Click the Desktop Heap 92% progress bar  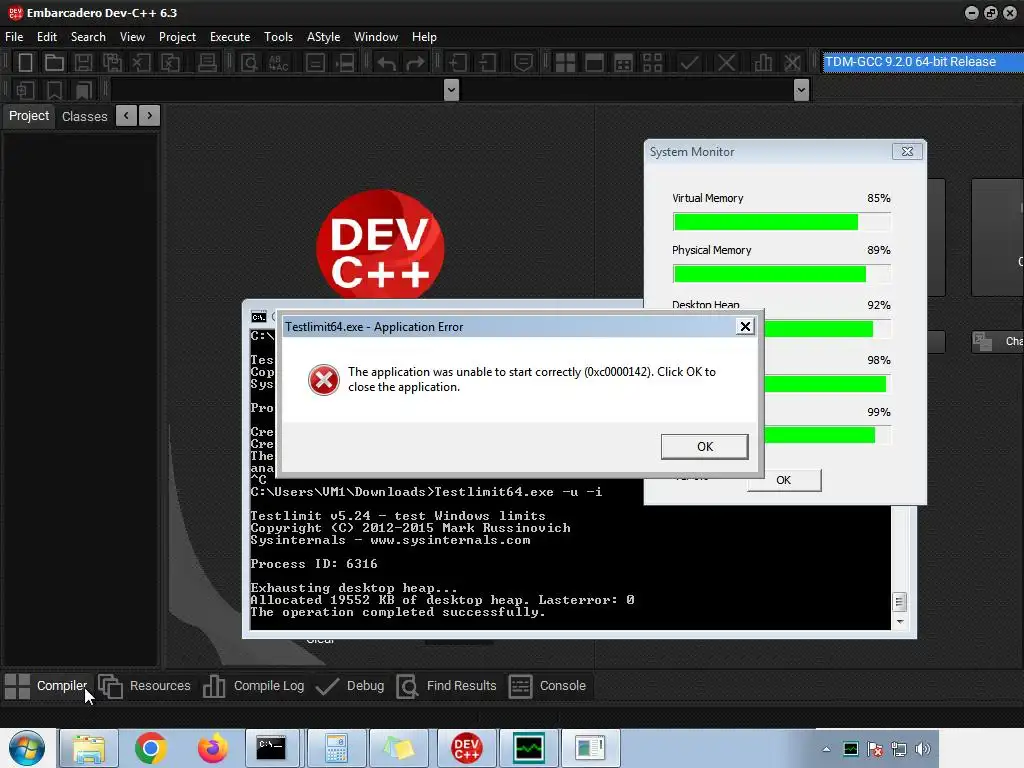point(825,328)
